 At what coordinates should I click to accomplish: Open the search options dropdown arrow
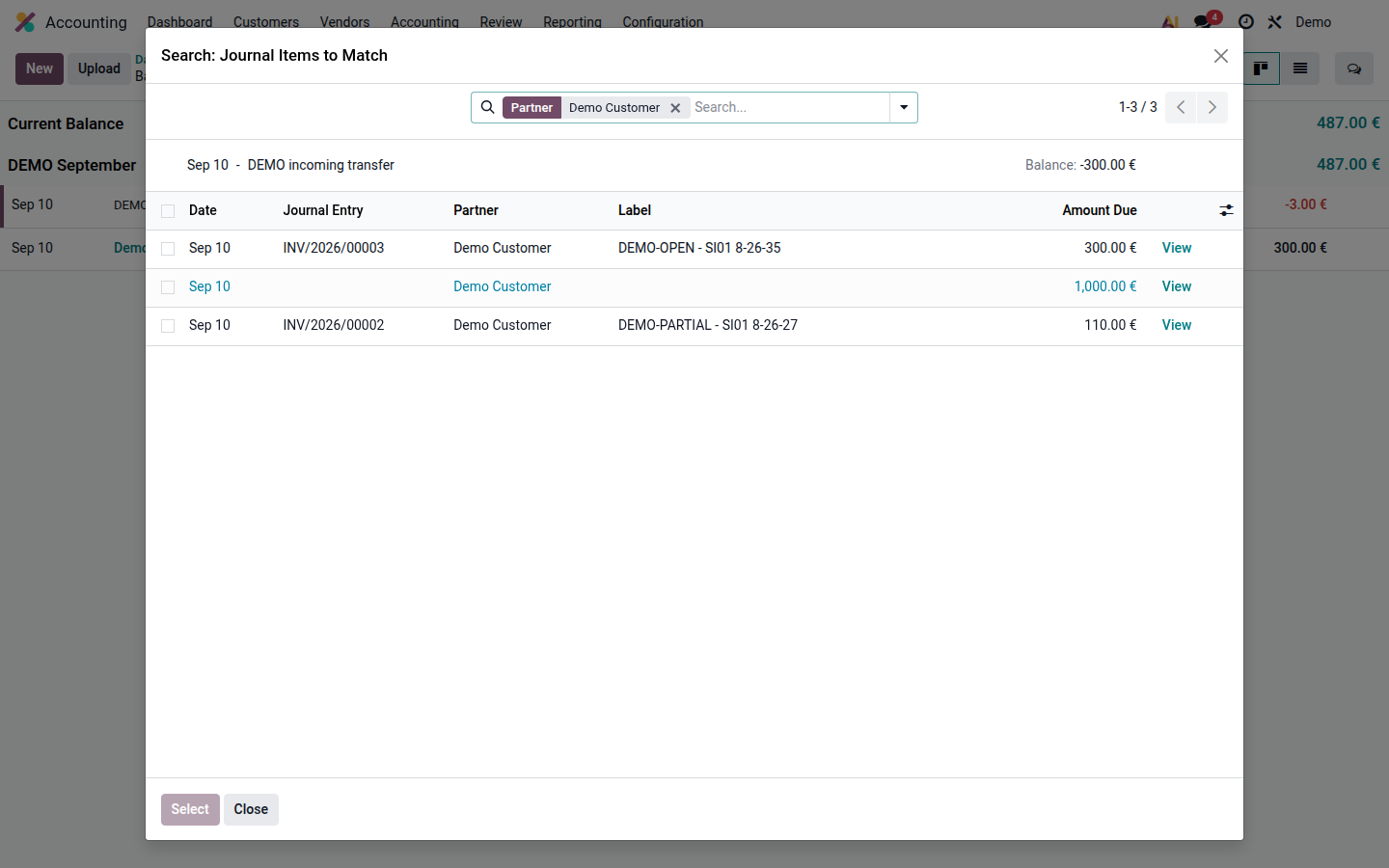904,107
